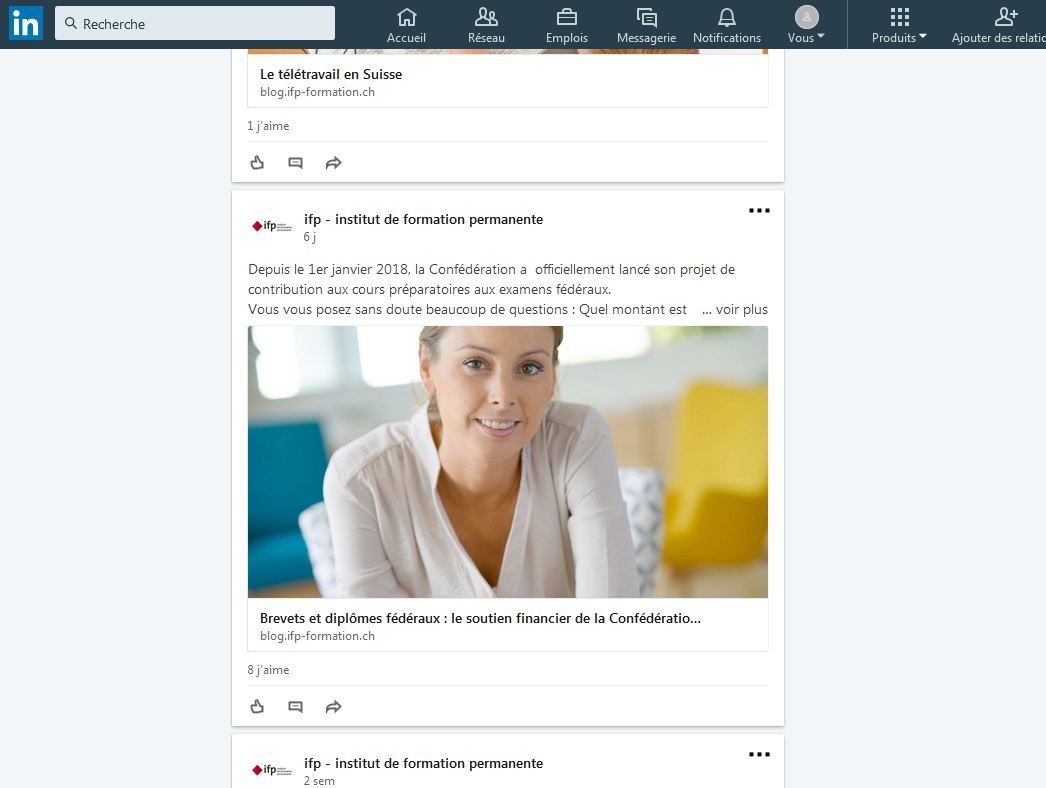
Task: Open the Produits grid dropdown
Action: [x=899, y=25]
